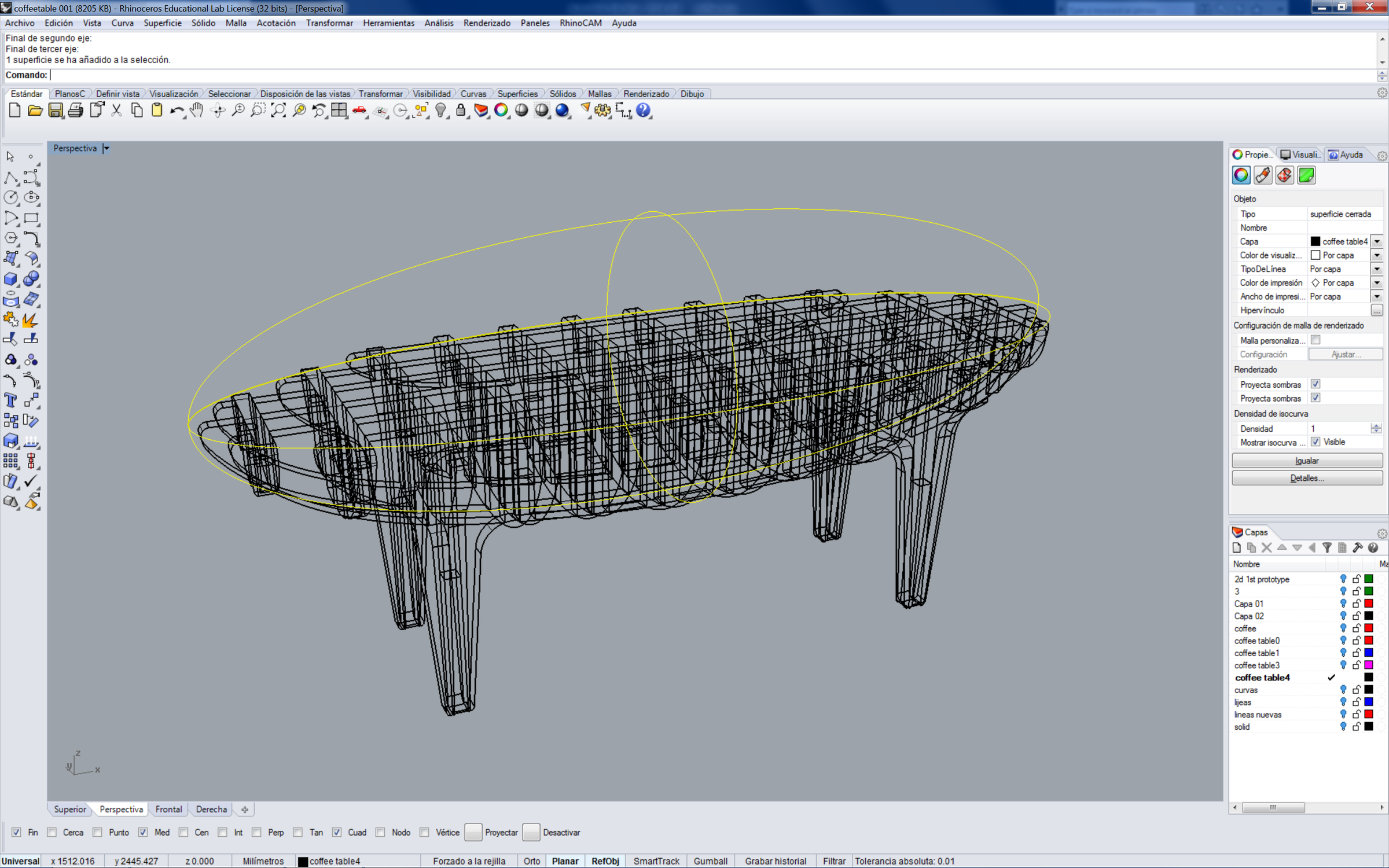1389x868 pixels.
Task: Launch the Box solid creation tool
Action: [x=11, y=279]
